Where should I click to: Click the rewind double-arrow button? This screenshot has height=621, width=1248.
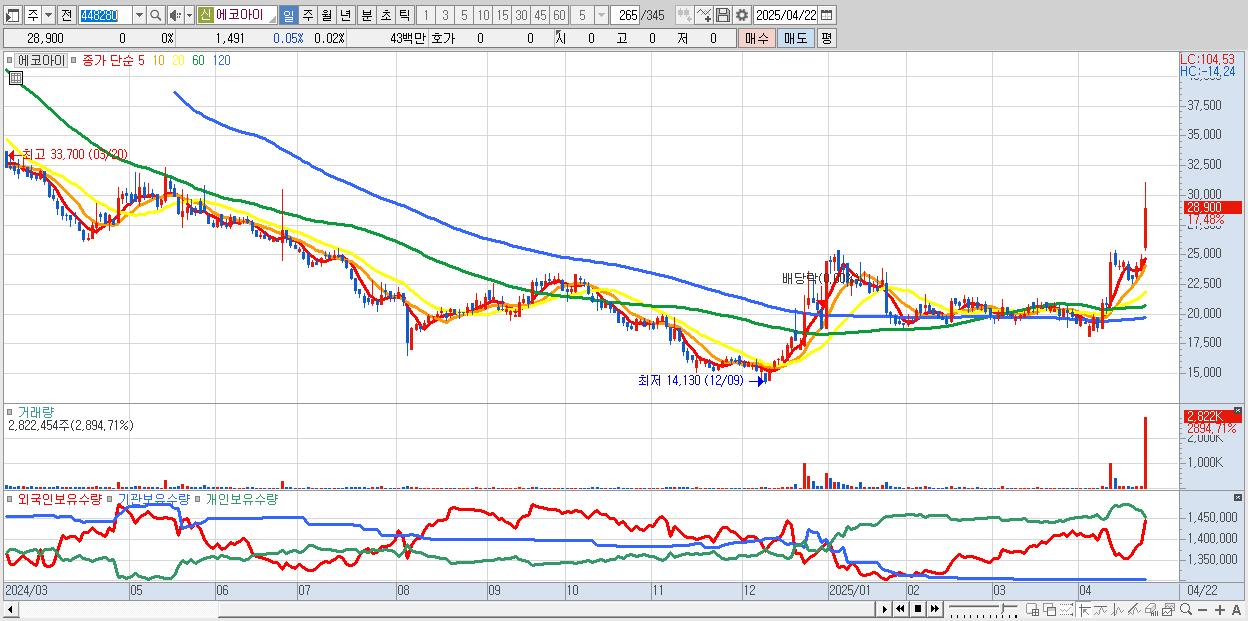900,609
